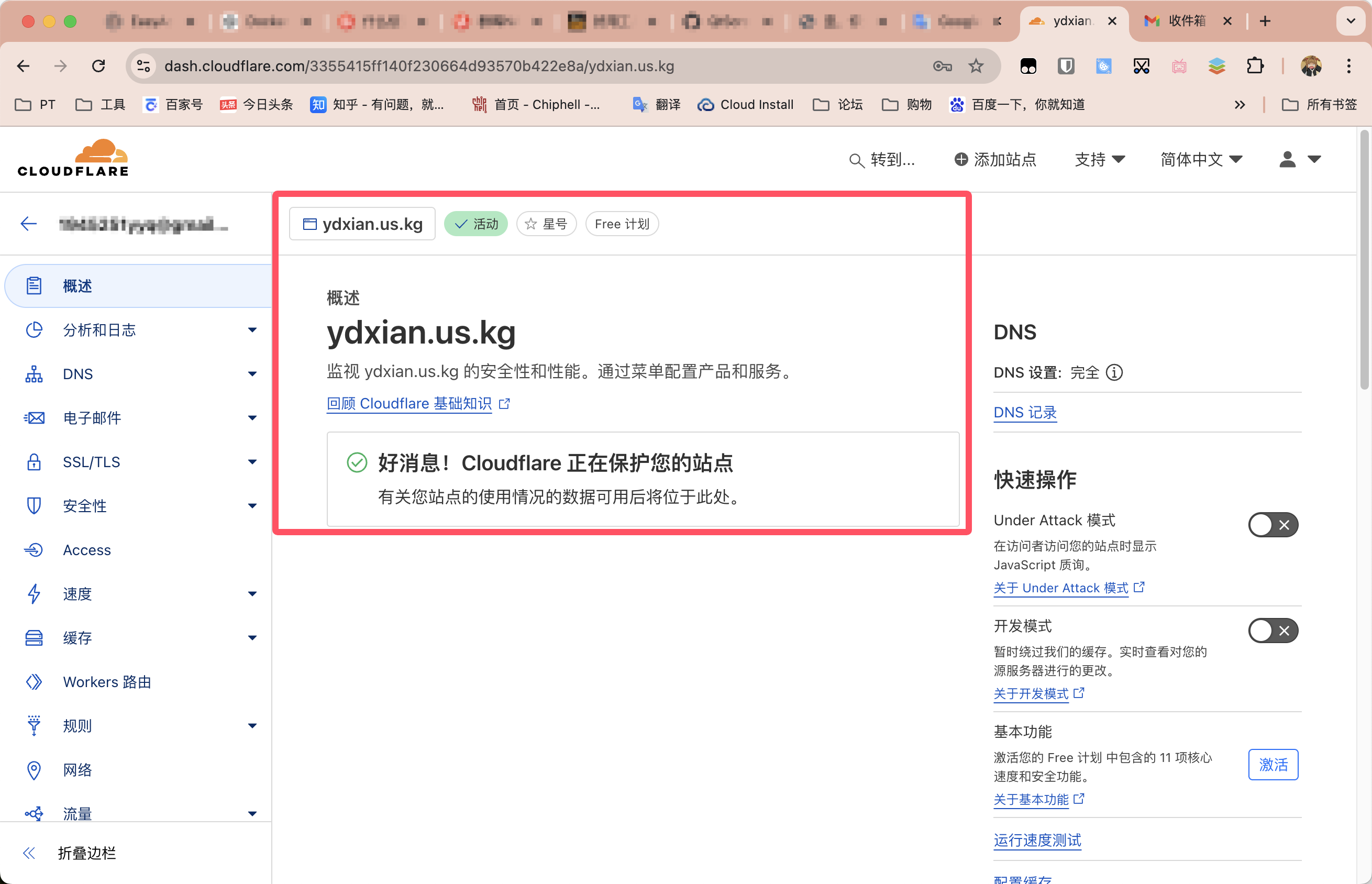Open the DNS 记录 link
The height and width of the screenshot is (884, 1372).
coord(1025,412)
